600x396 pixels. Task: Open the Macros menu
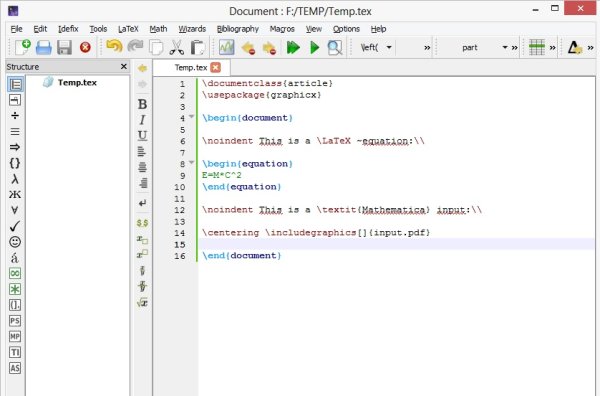point(282,29)
